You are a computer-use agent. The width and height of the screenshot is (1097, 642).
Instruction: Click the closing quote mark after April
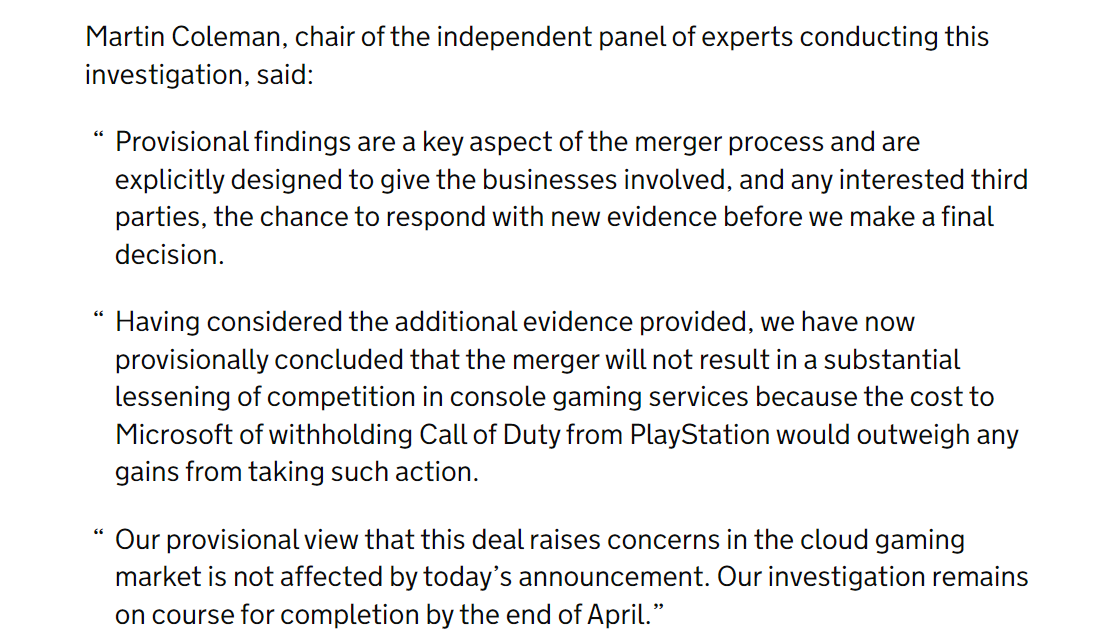[658, 608]
